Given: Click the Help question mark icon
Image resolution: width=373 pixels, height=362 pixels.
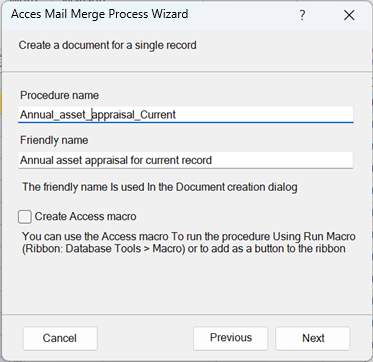Looking at the screenshot, I should [x=302, y=15].
